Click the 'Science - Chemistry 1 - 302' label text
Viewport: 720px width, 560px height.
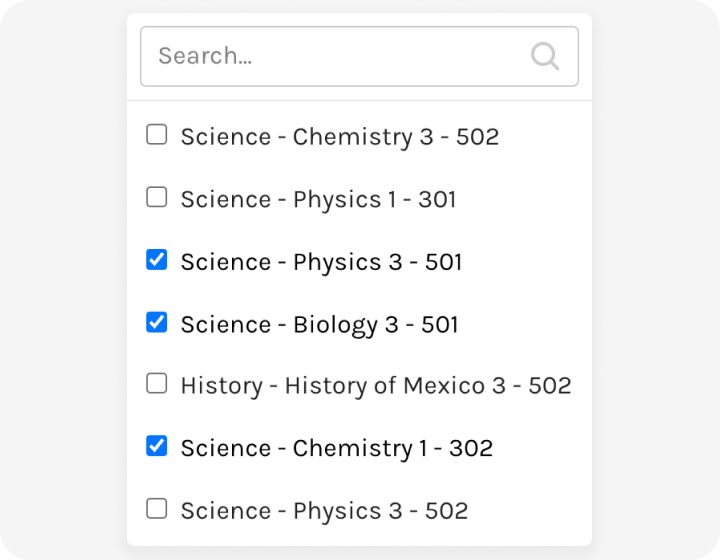tap(337, 448)
